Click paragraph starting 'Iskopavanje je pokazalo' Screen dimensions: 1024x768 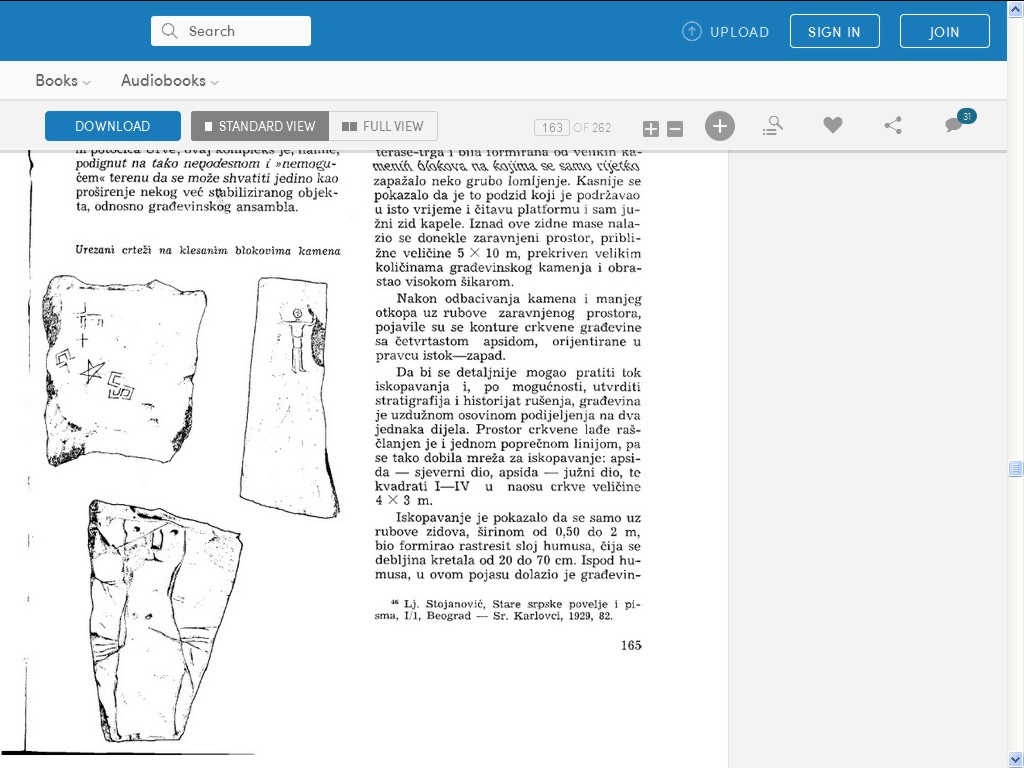[508, 546]
